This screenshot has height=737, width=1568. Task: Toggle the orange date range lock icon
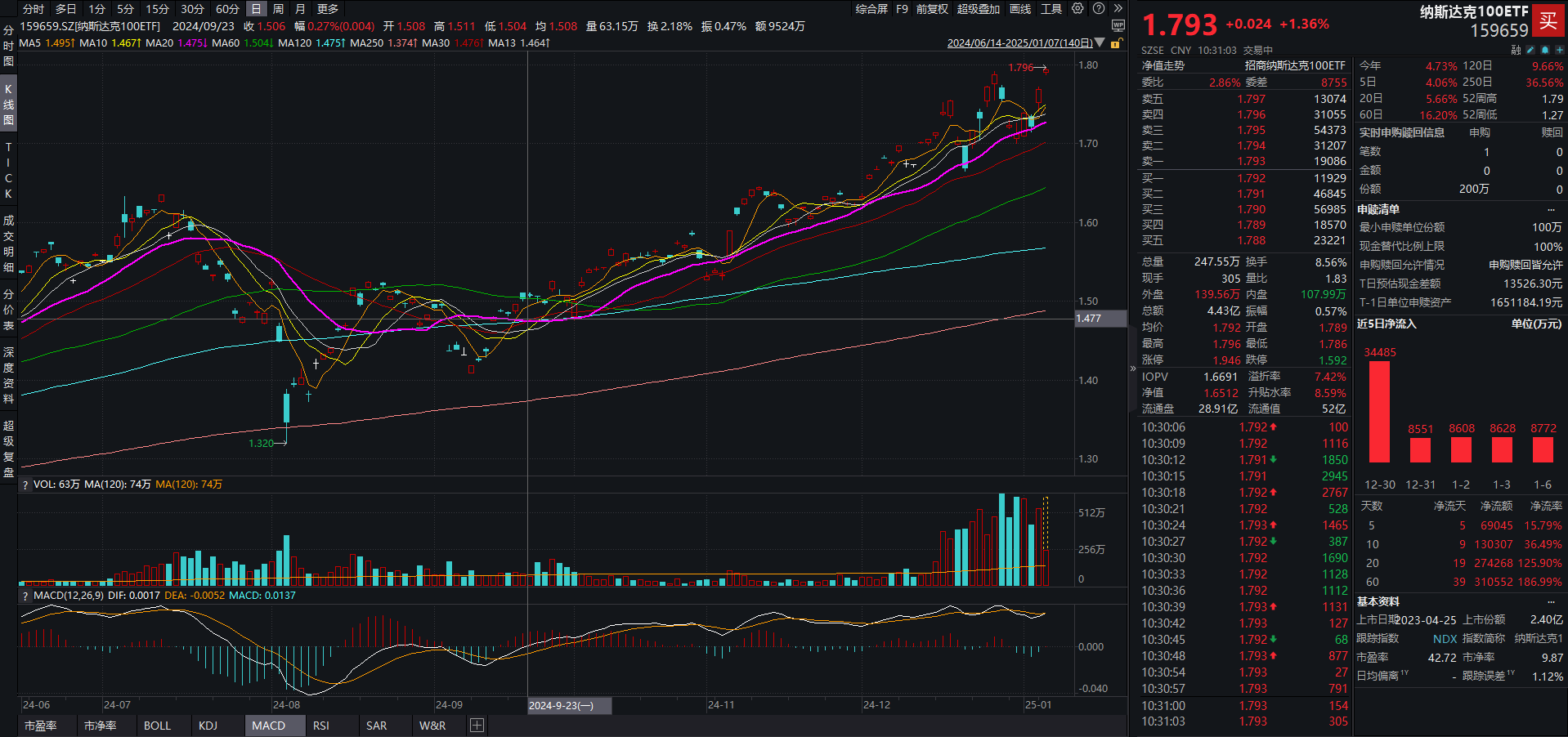coord(1116,43)
